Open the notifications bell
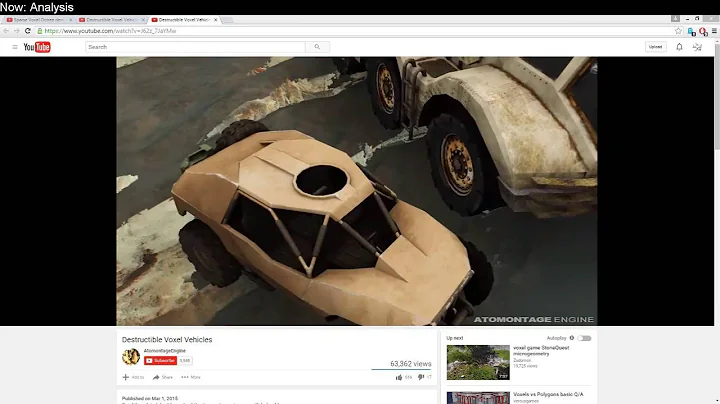Screen dimensions: 720x404 coord(679,47)
